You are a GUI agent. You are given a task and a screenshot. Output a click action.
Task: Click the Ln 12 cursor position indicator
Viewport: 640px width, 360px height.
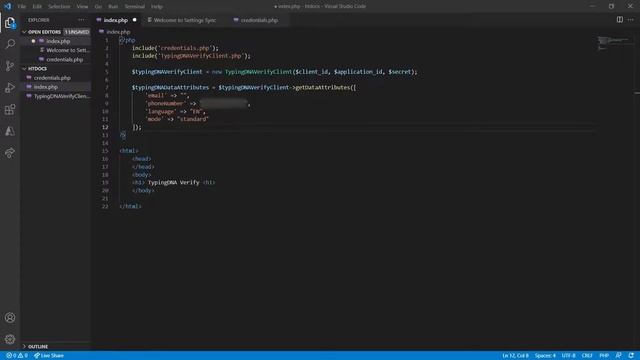tap(515, 356)
